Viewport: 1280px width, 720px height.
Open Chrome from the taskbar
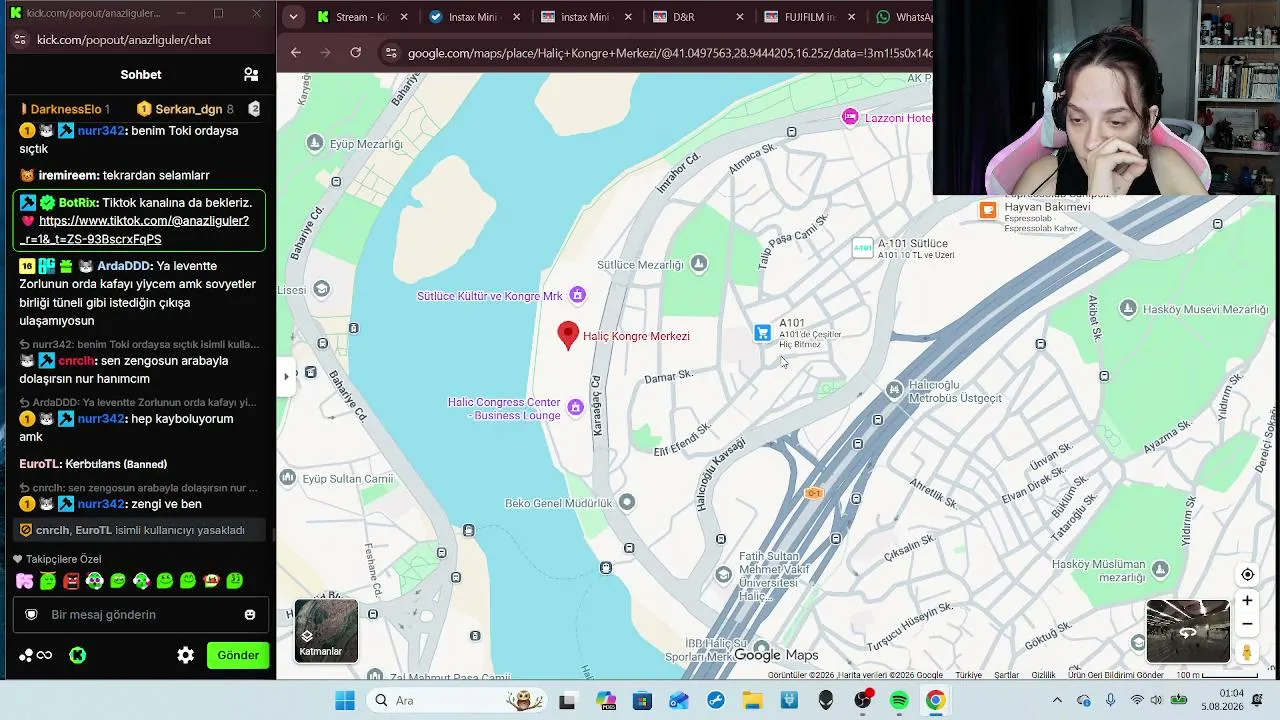tap(935, 701)
